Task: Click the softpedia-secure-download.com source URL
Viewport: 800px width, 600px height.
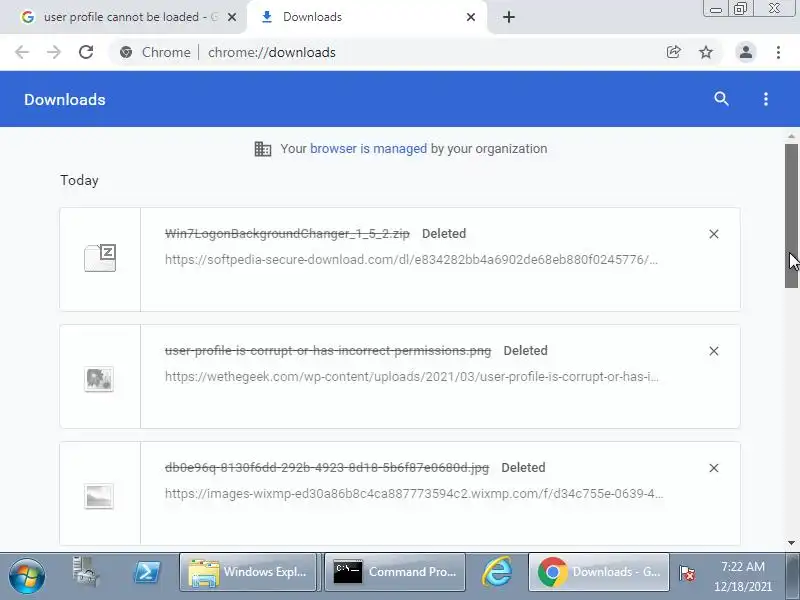Action: pos(411,260)
